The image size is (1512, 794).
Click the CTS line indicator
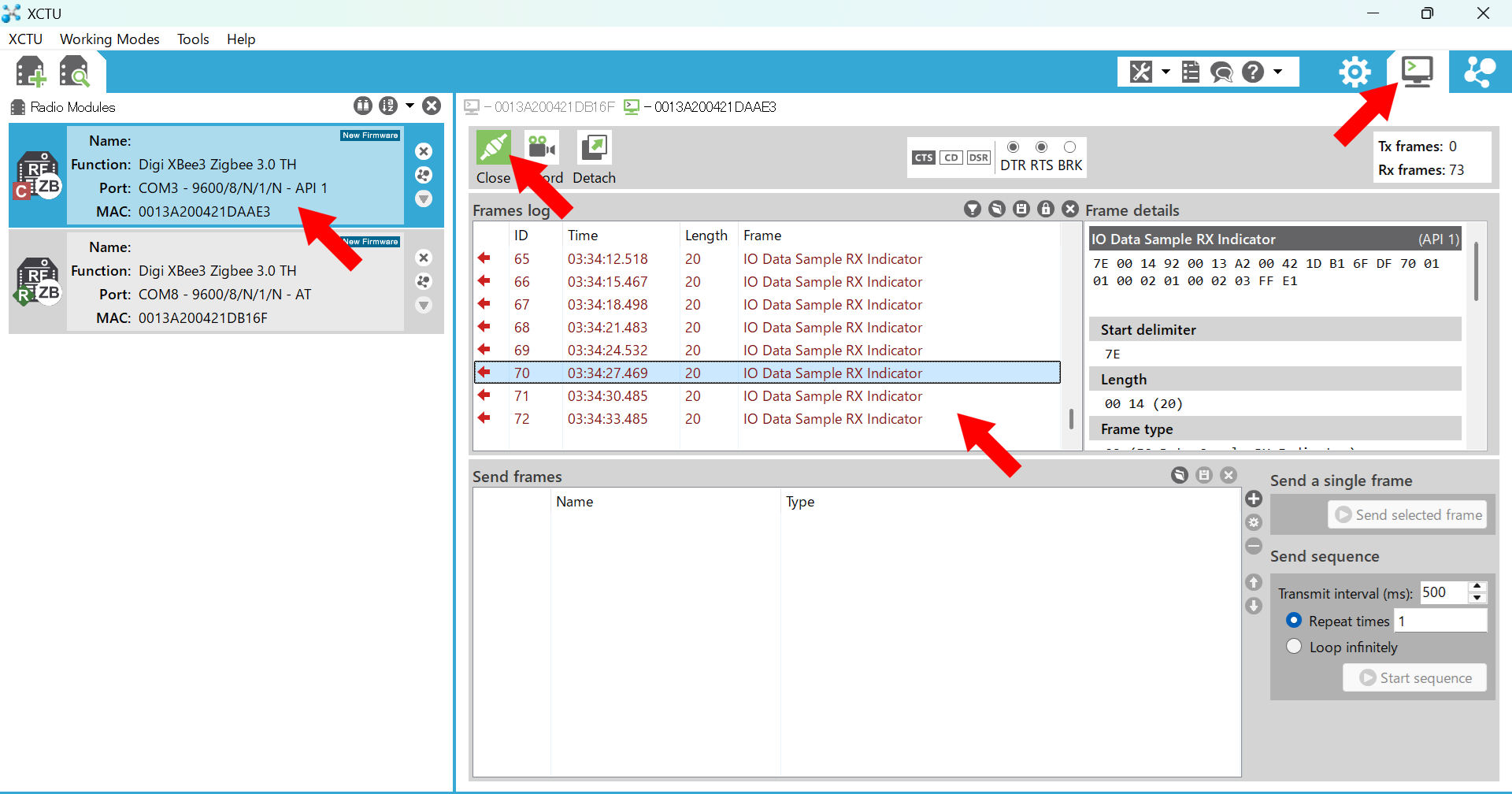click(924, 158)
